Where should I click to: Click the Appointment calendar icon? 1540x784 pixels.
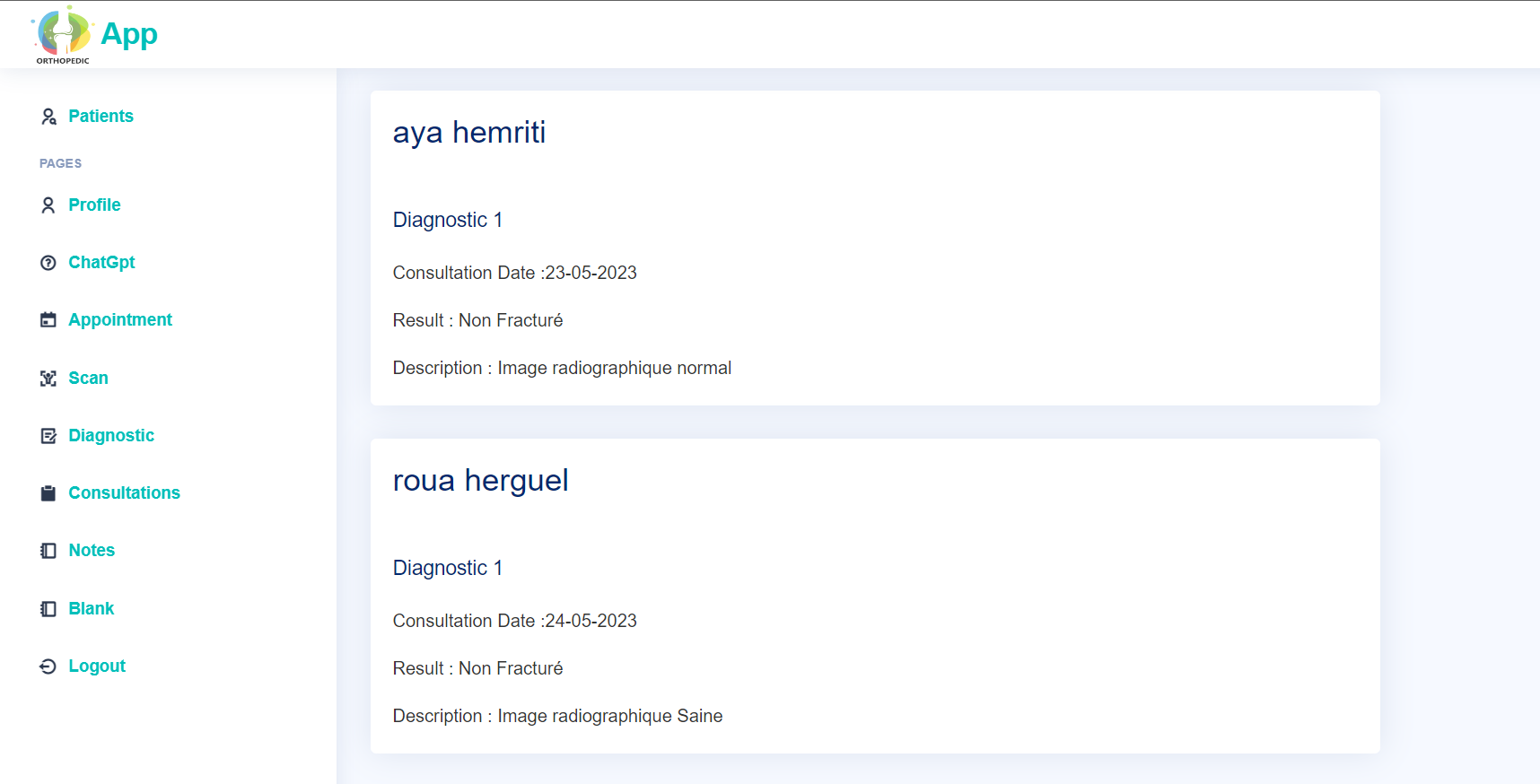(x=48, y=320)
